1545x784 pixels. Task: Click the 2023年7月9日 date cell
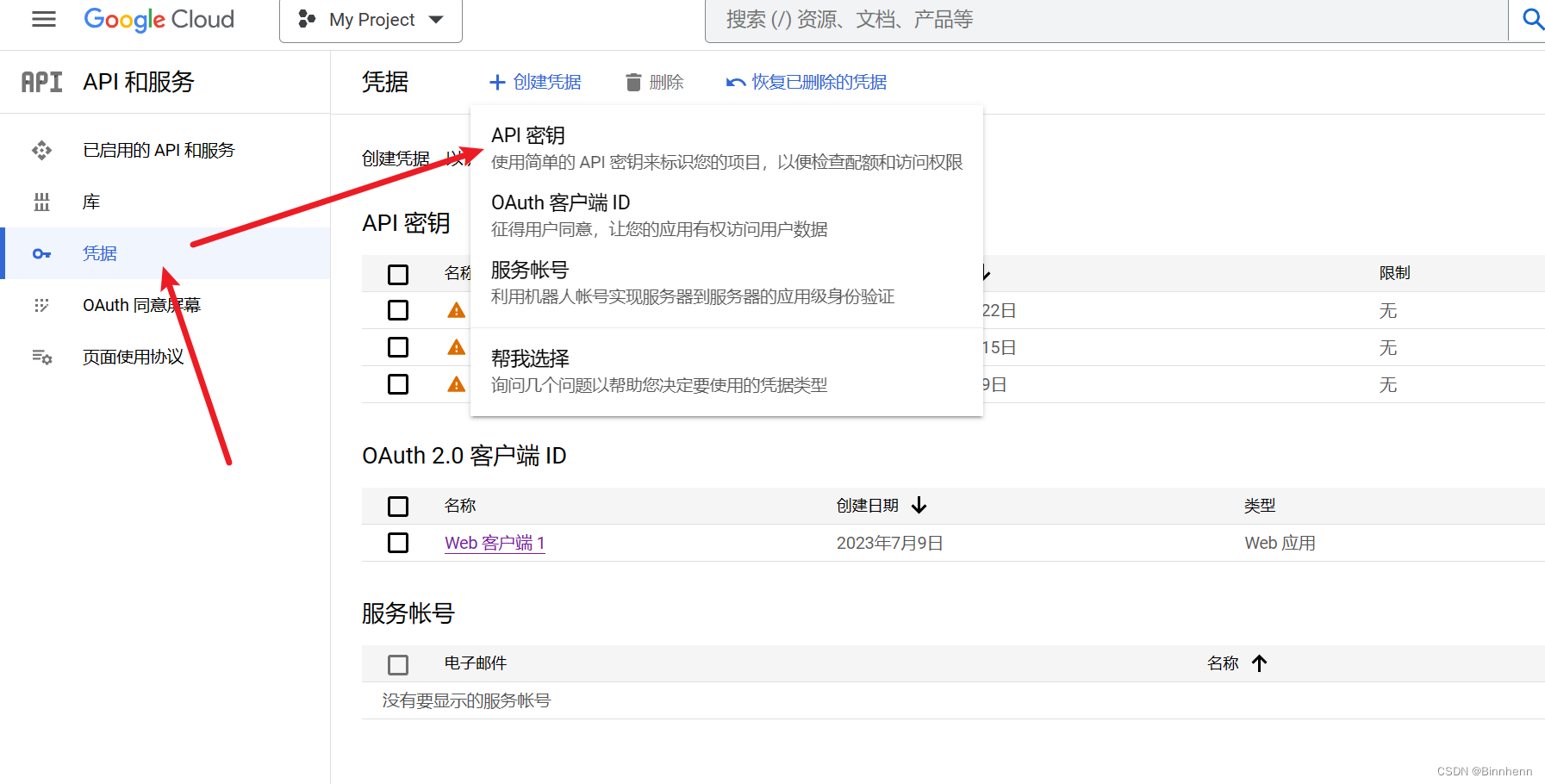click(x=890, y=543)
